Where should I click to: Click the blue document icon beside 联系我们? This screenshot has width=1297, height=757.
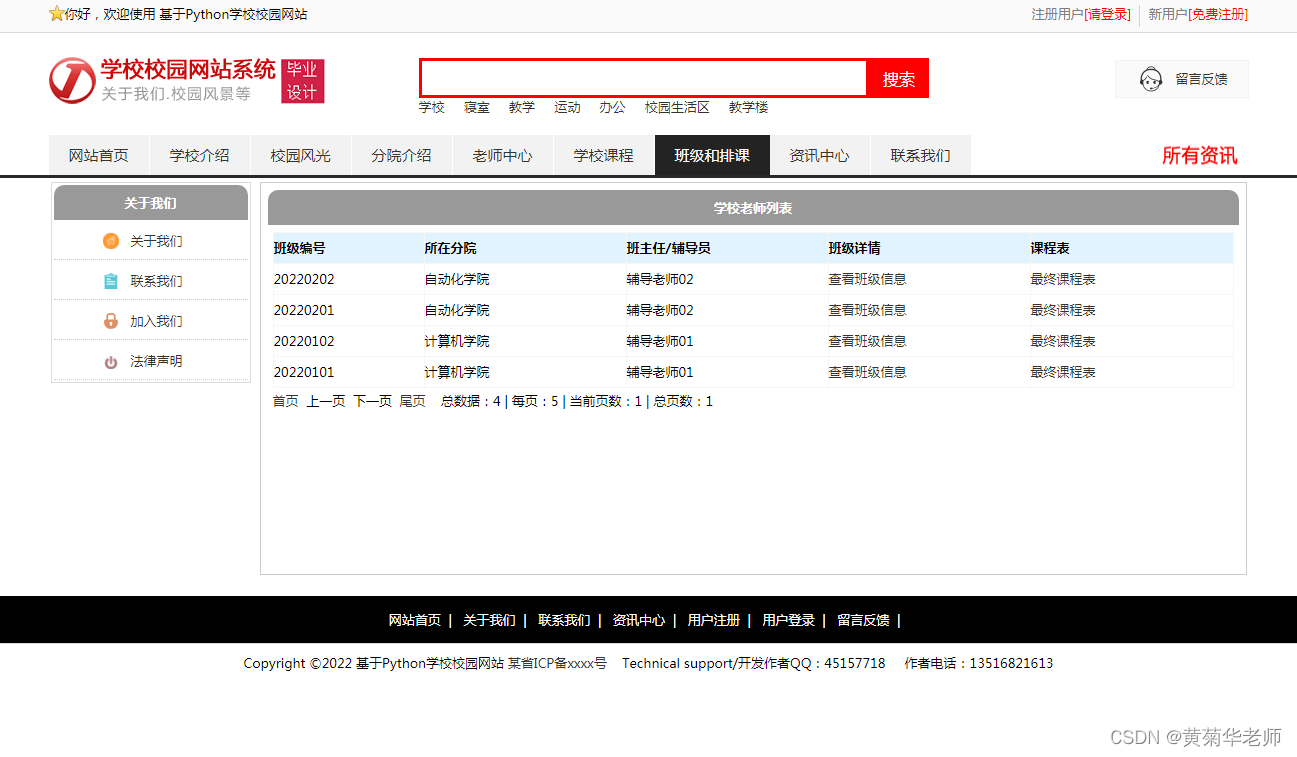tap(109, 281)
